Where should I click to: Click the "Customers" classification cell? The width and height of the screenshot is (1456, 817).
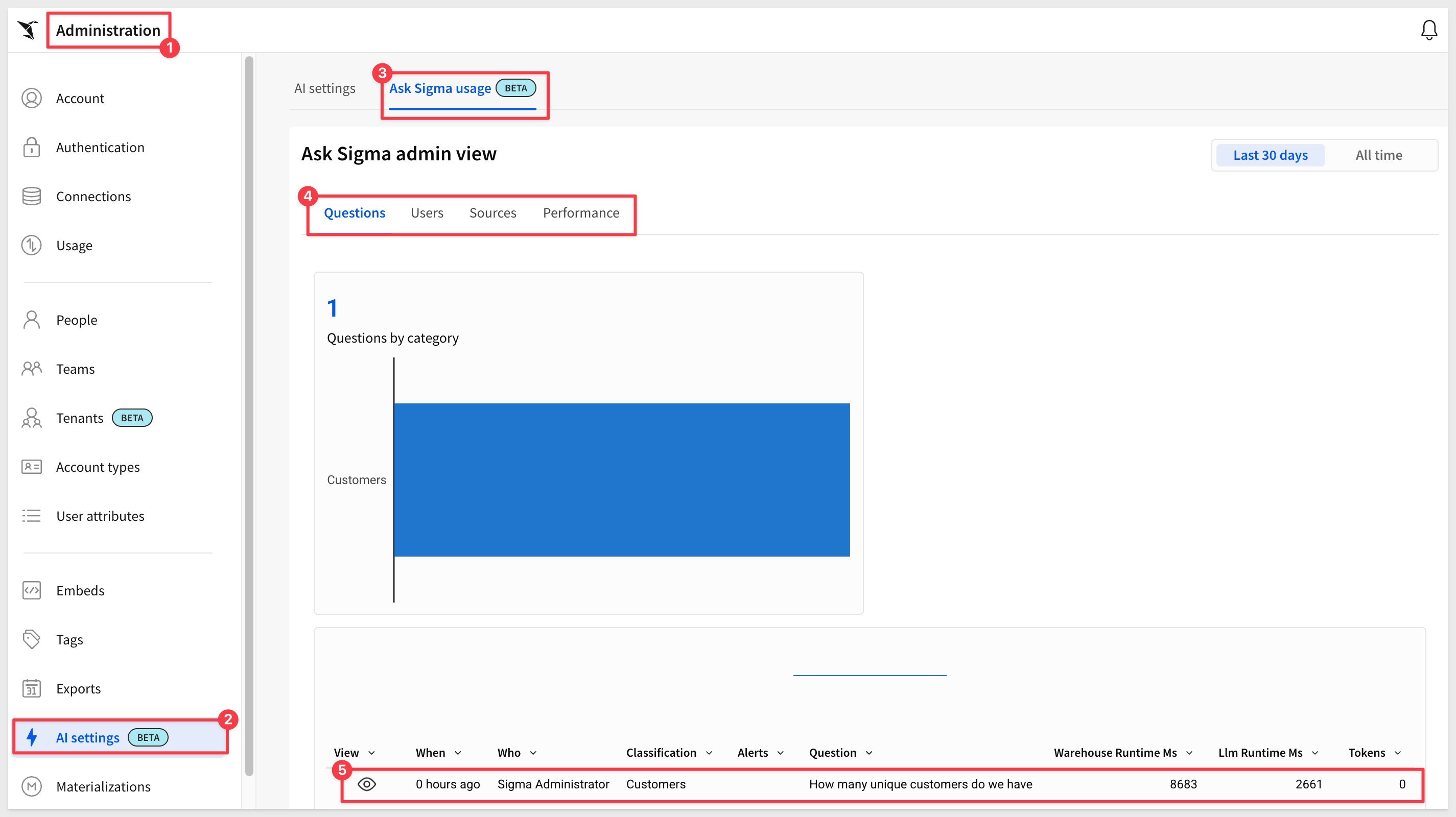655,784
